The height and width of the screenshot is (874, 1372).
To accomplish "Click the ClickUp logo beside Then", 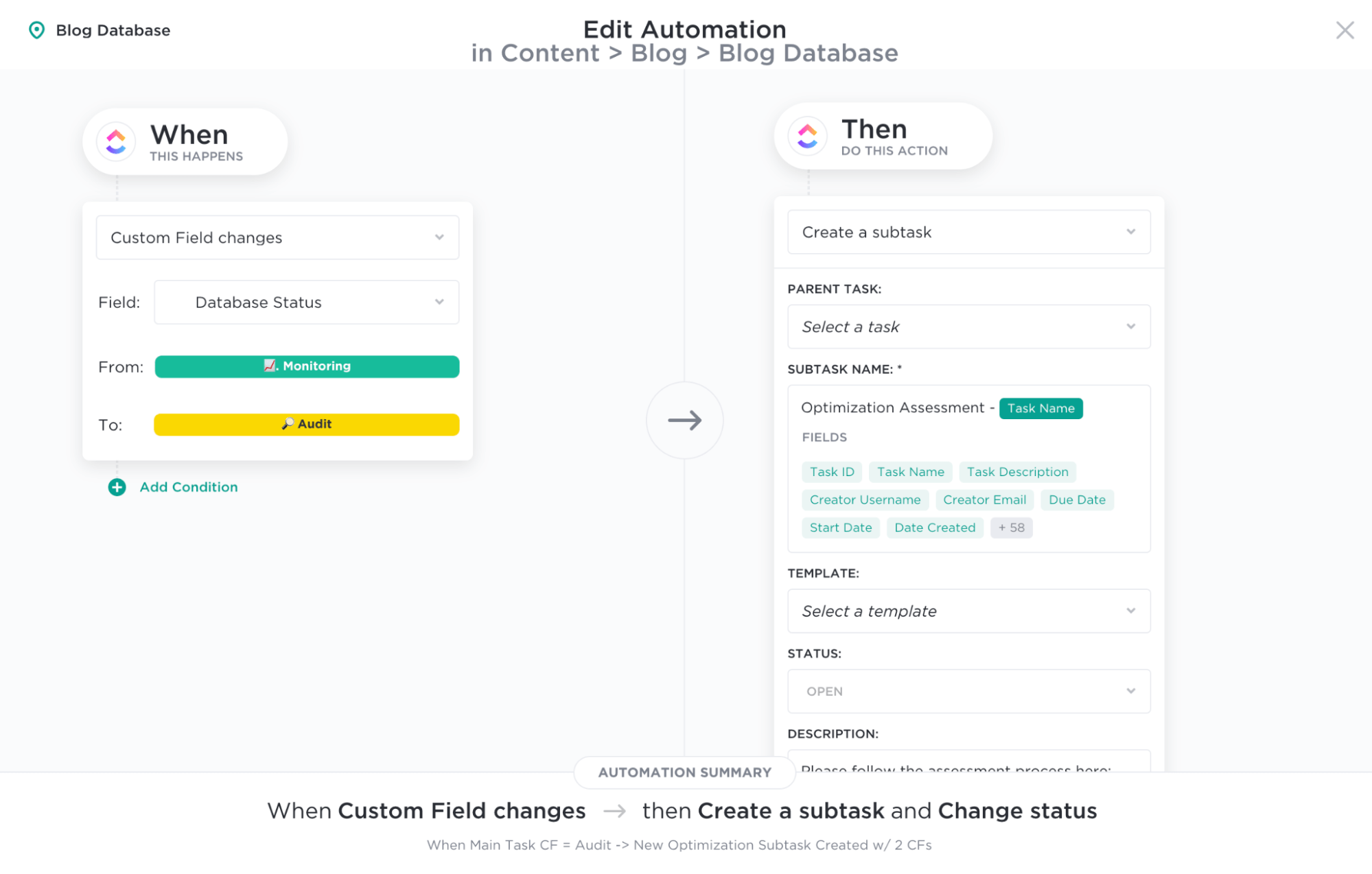I will pos(807,136).
